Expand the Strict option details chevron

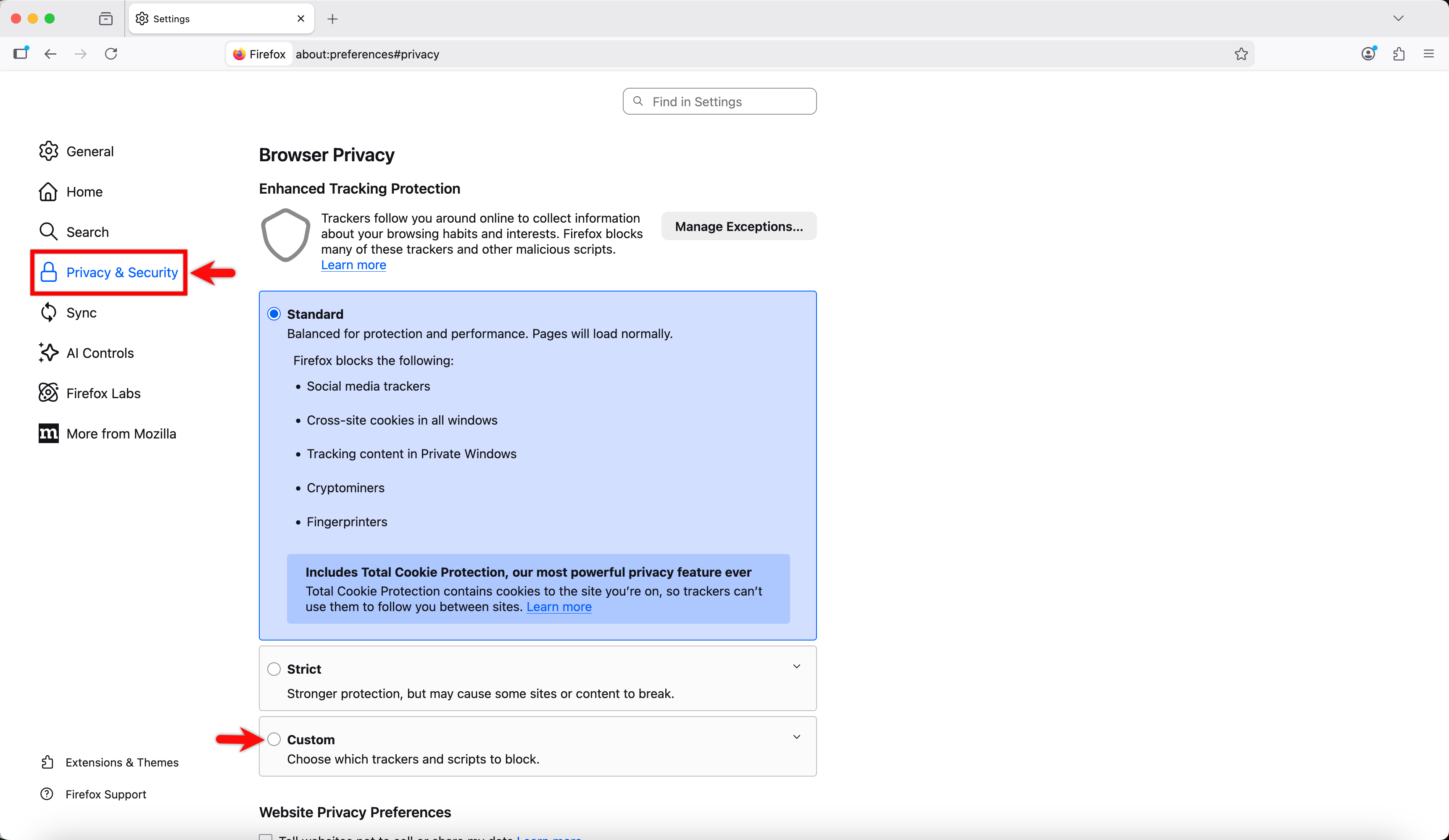tap(797, 667)
